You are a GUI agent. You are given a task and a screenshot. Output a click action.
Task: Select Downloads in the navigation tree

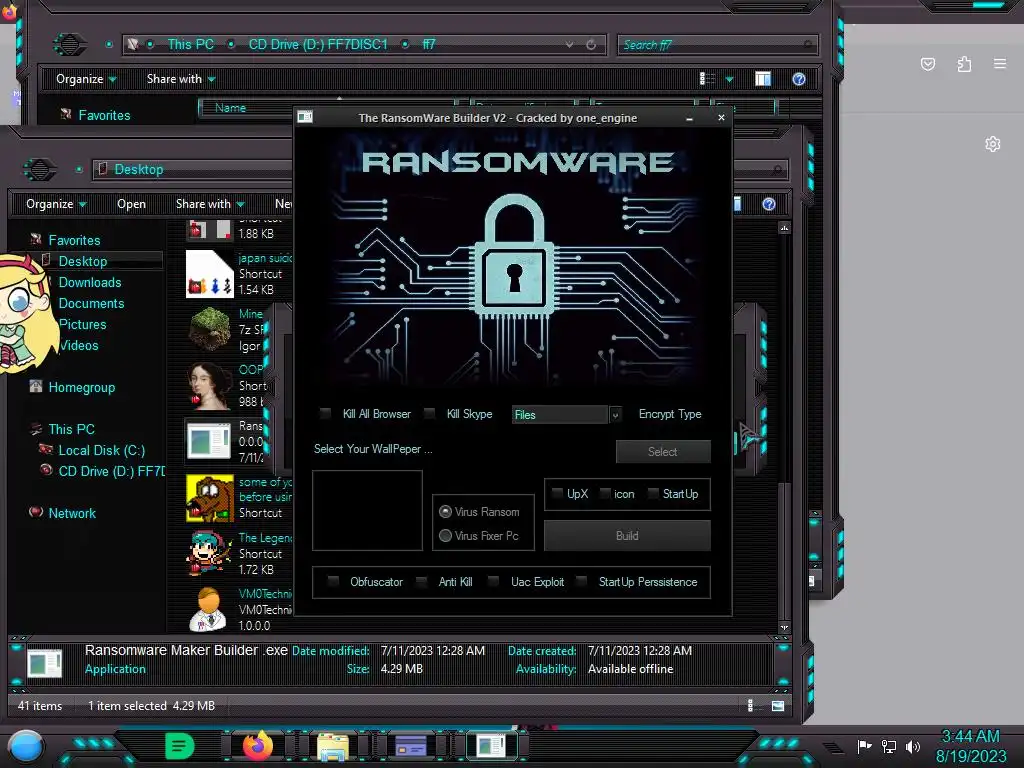(90, 282)
